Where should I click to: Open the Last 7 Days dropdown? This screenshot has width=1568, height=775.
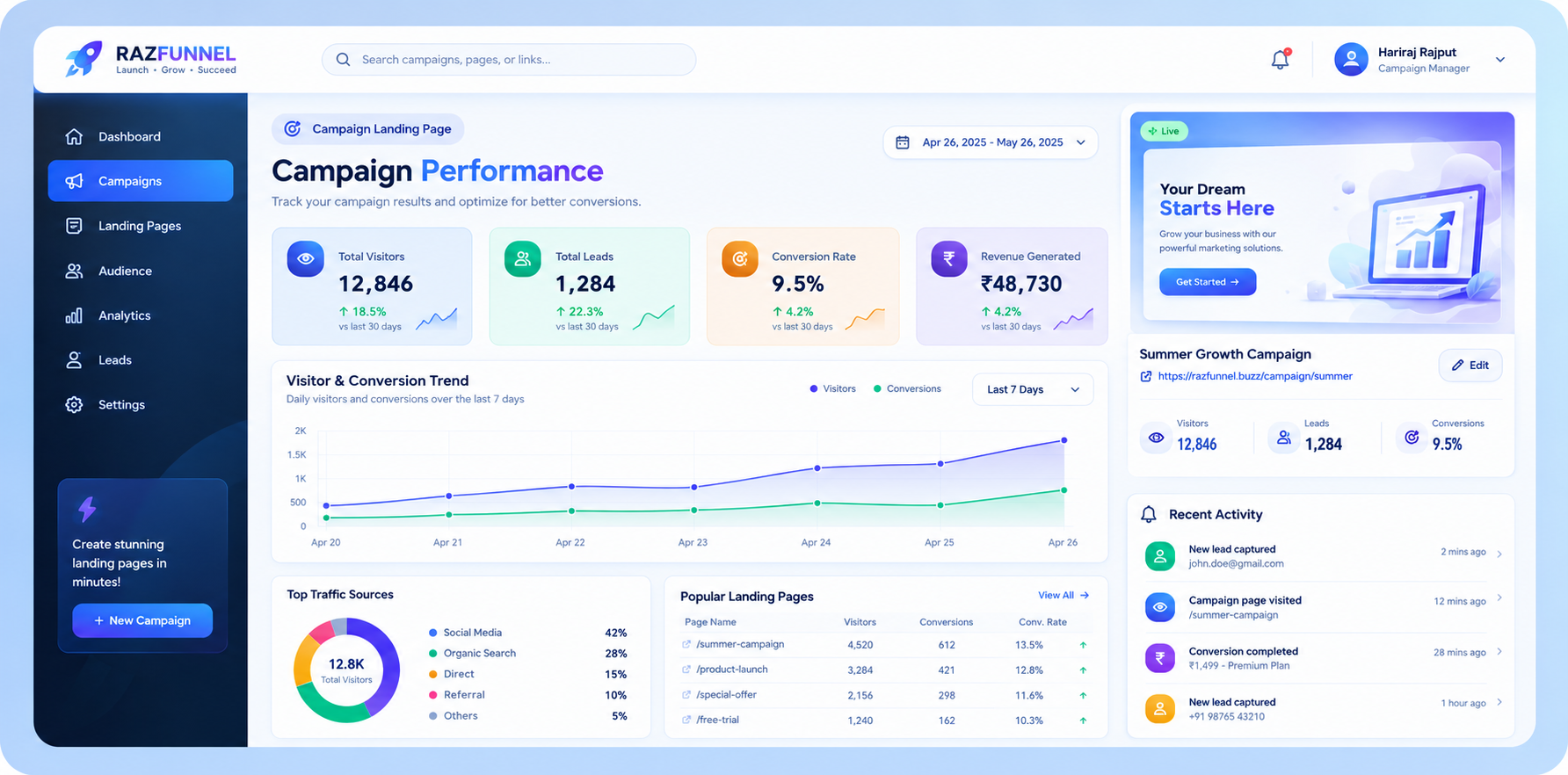1033,389
